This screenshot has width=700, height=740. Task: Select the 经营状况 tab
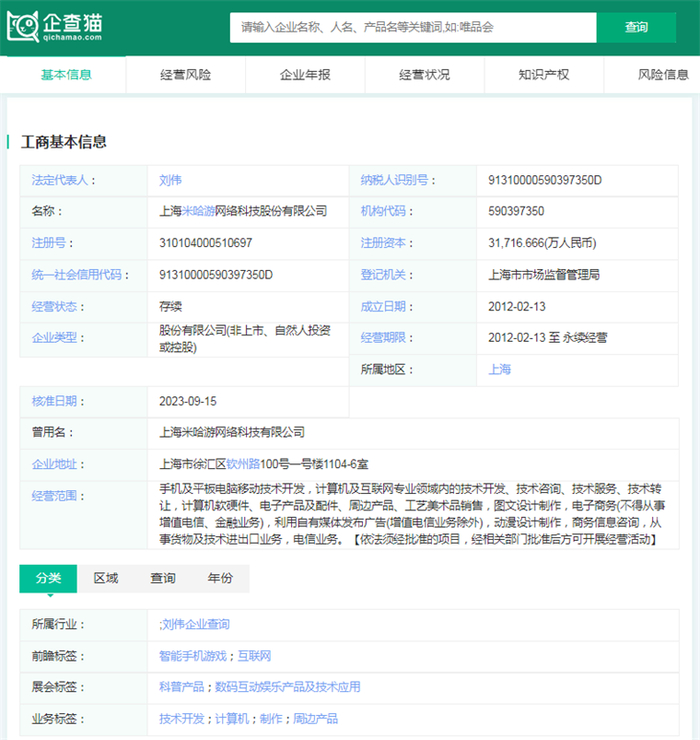[x=424, y=75]
